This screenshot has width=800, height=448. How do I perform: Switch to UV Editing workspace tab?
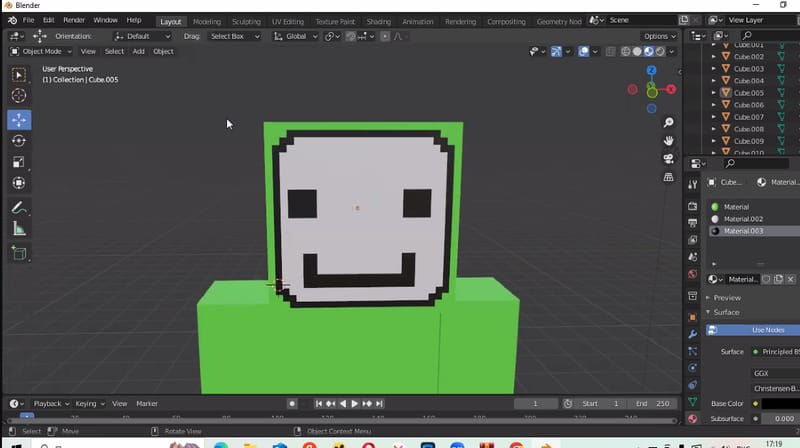[288, 21]
